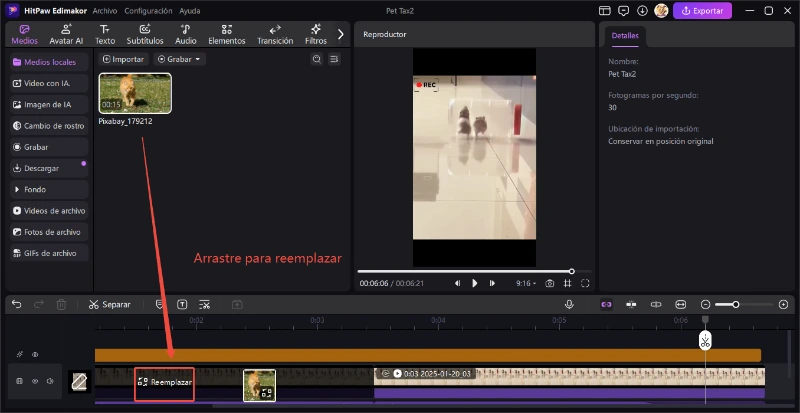Expand the Fondo item in the sidebar
This screenshot has width=800, height=413.
49,189
